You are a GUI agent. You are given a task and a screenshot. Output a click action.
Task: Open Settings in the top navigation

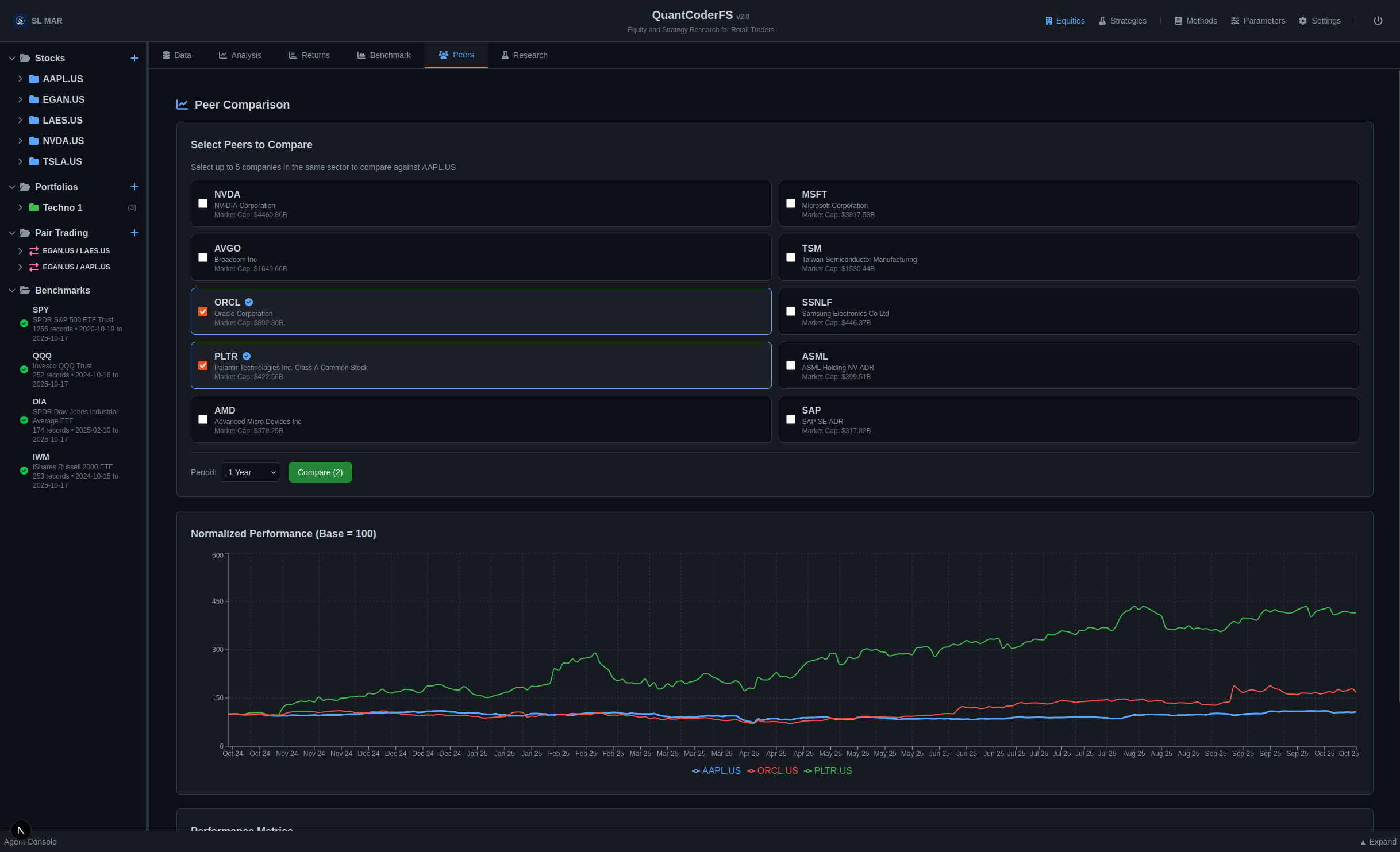1320,20
